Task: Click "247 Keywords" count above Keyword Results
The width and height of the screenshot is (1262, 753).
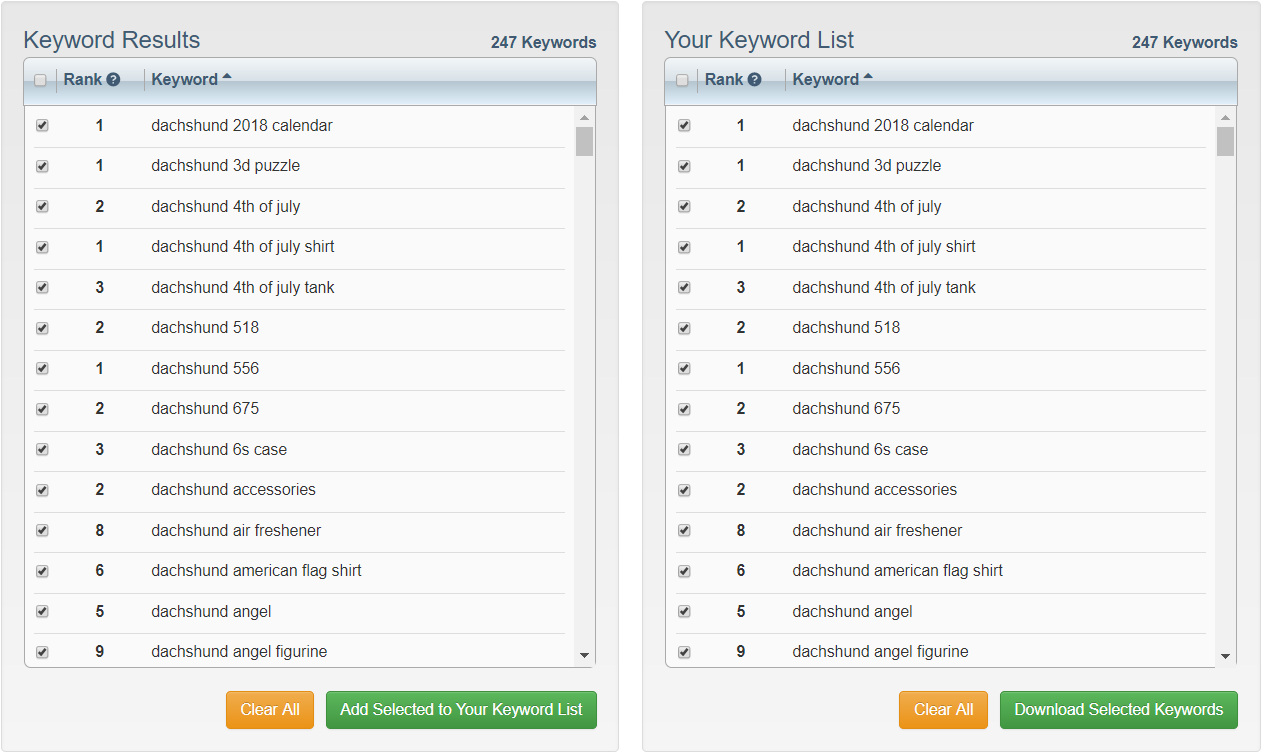Action: 544,43
